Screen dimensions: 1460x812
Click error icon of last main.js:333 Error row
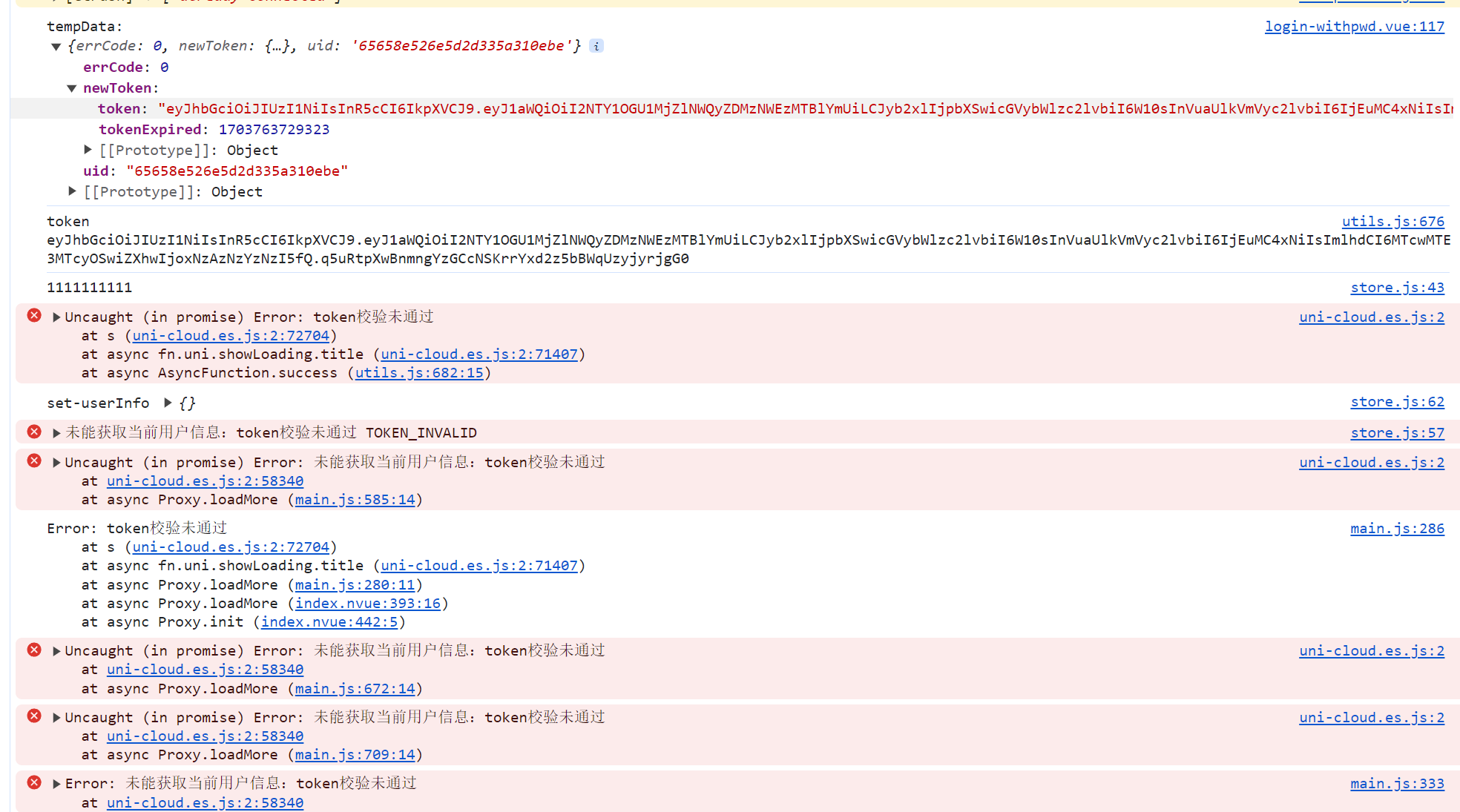click(34, 782)
